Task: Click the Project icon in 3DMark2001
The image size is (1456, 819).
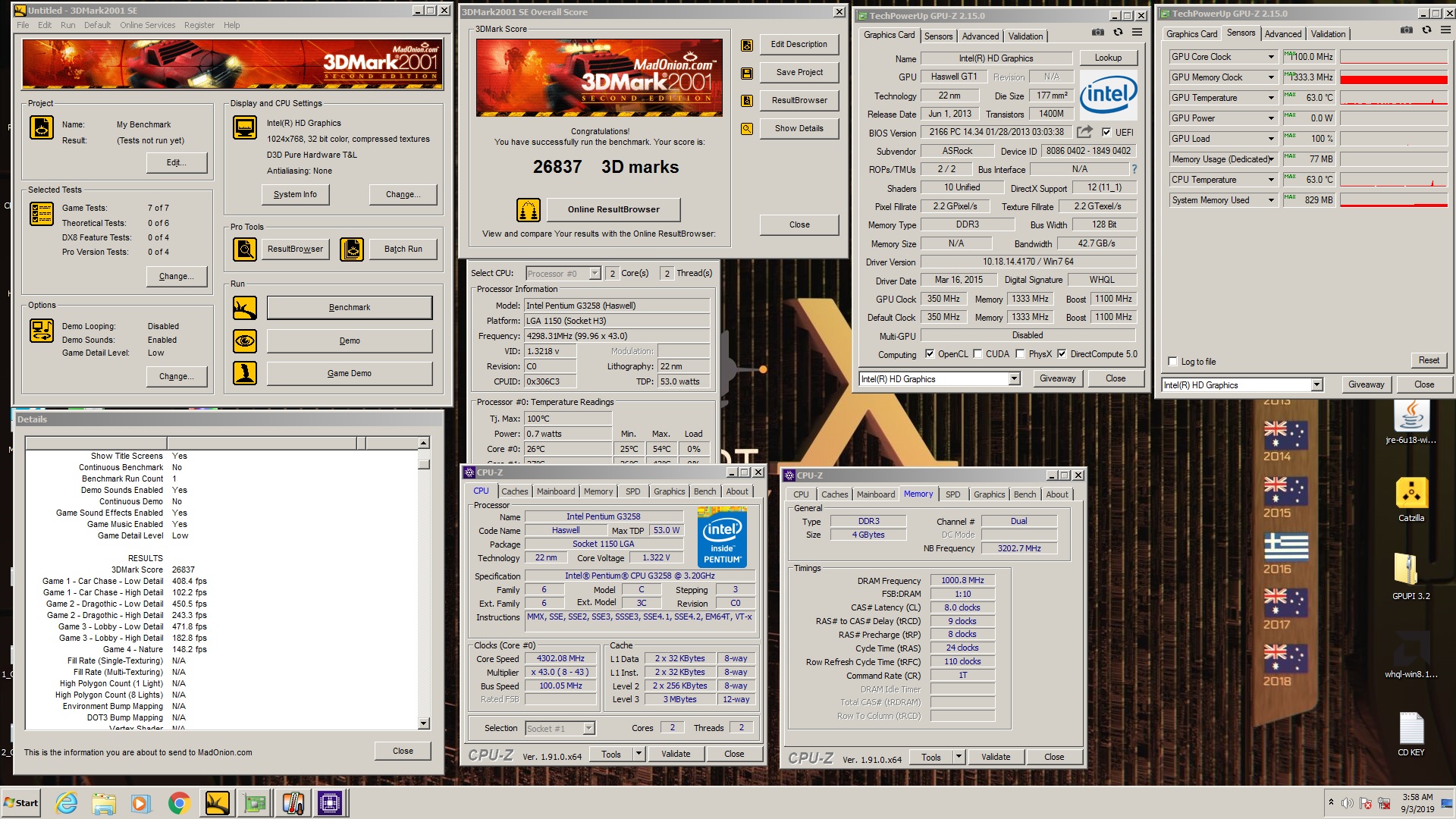Action: pyautogui.click(x=42, y=127)
